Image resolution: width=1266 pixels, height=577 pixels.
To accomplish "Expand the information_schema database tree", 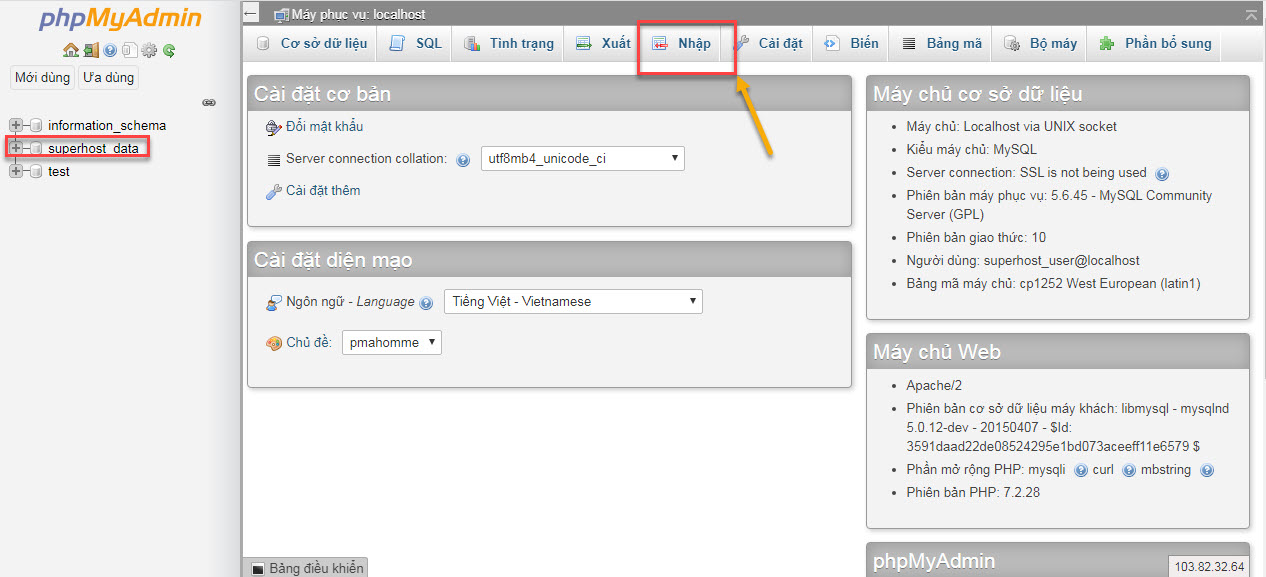I will pyautogui.click(x=16, y=125).
